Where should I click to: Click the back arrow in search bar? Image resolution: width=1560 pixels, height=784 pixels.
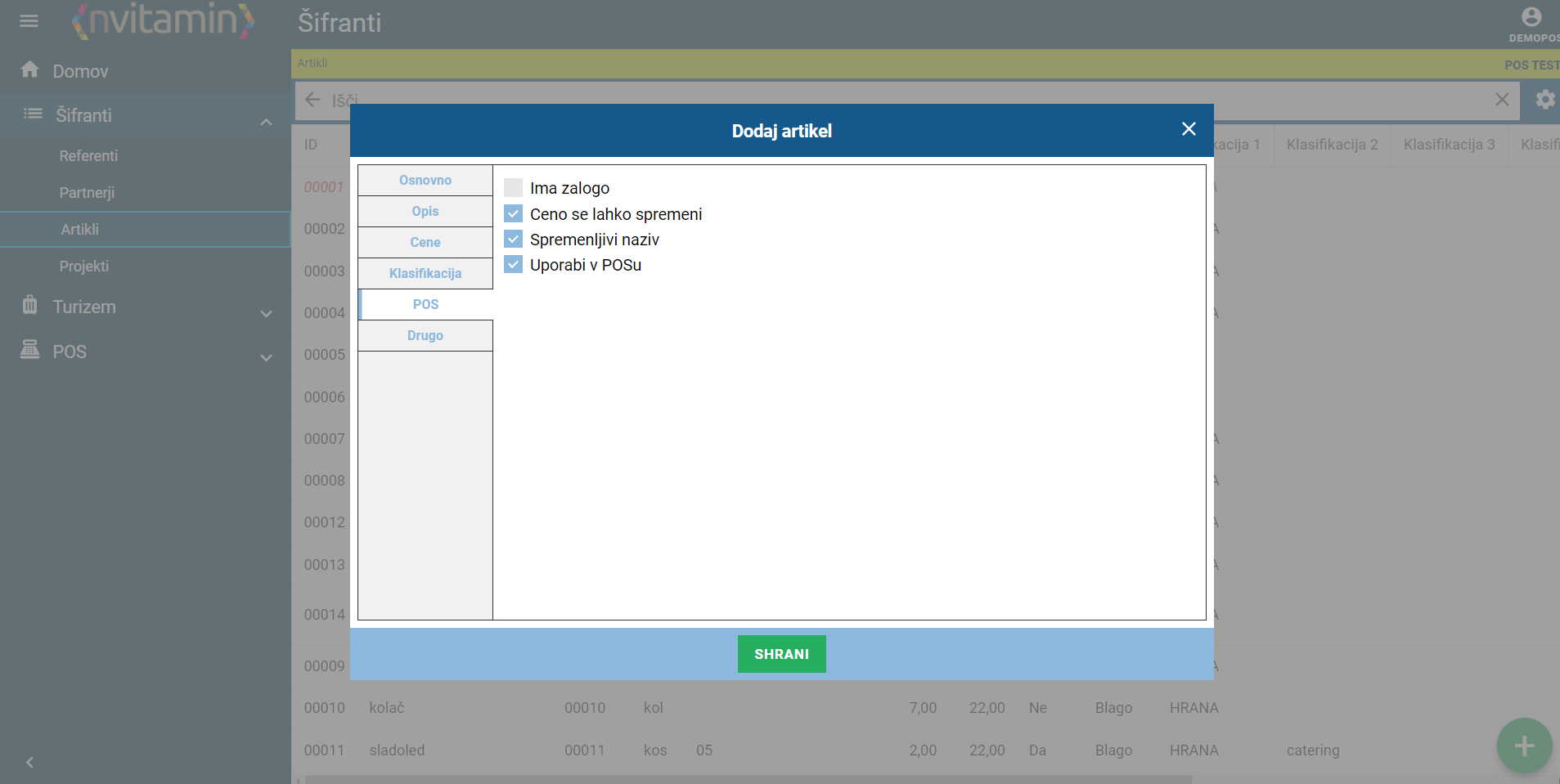coord(312,100)
